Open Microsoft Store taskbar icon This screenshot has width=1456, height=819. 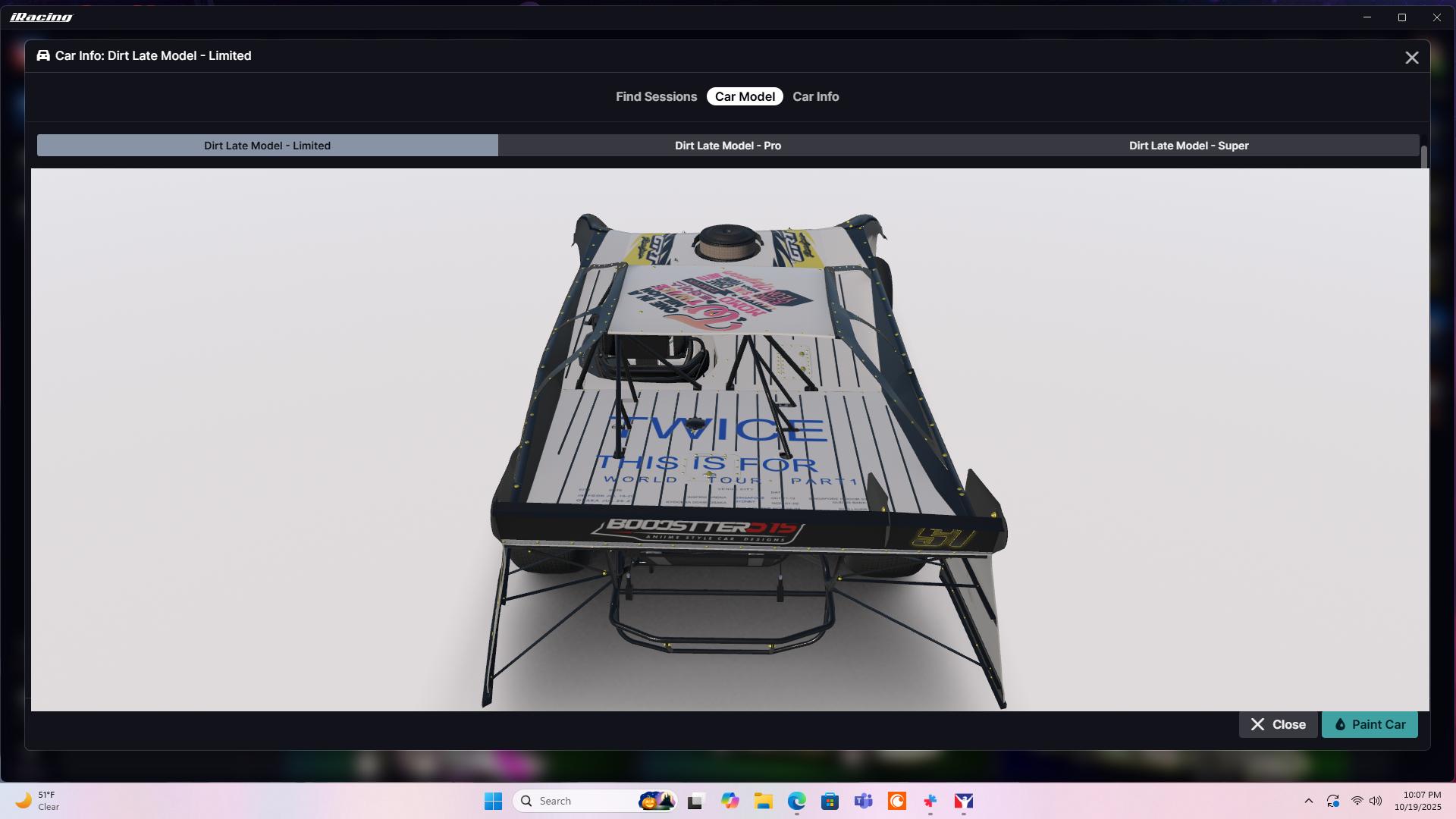tap(830, 801)
